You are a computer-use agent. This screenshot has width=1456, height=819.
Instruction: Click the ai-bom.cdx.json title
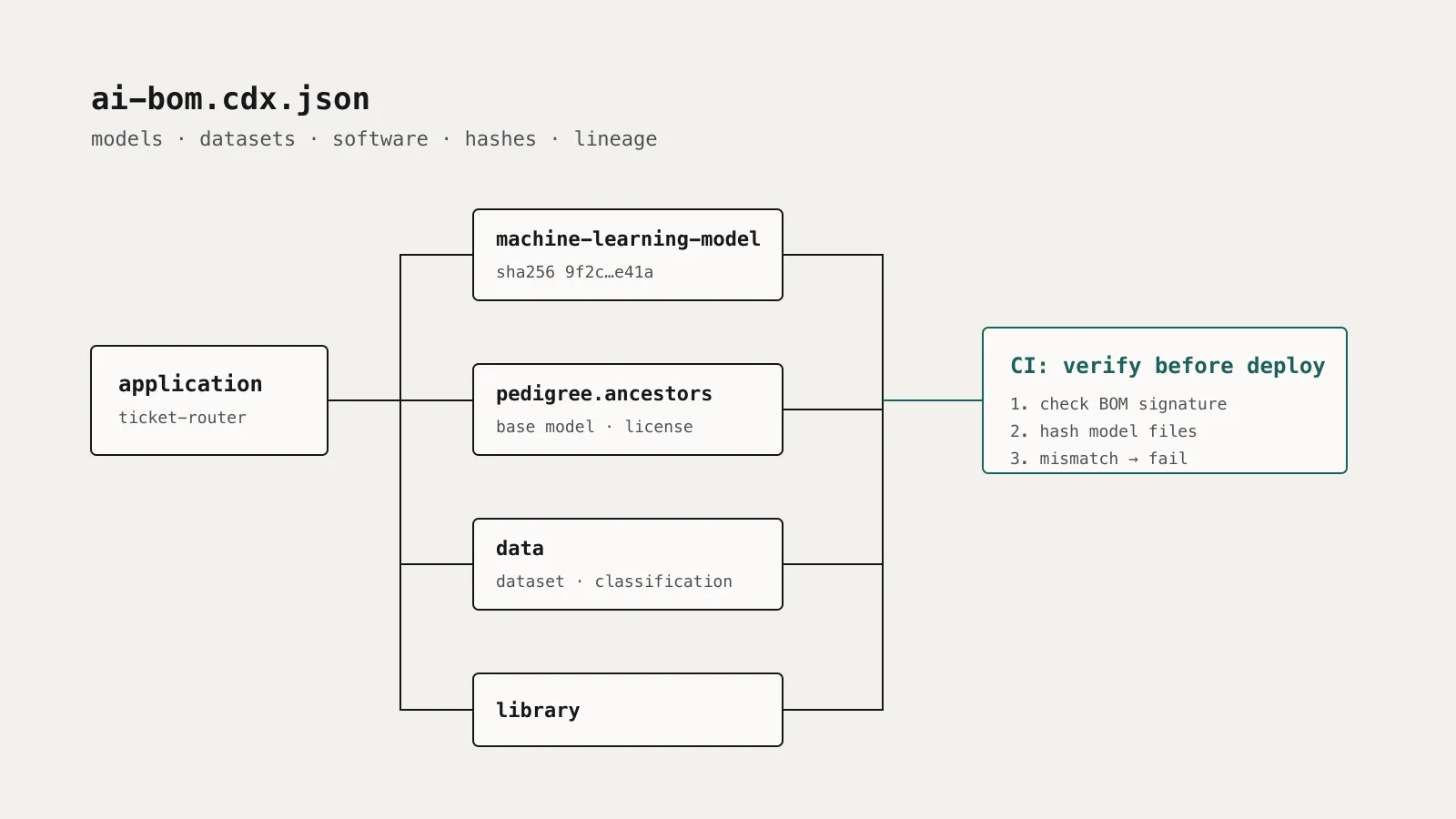(230, 99)
